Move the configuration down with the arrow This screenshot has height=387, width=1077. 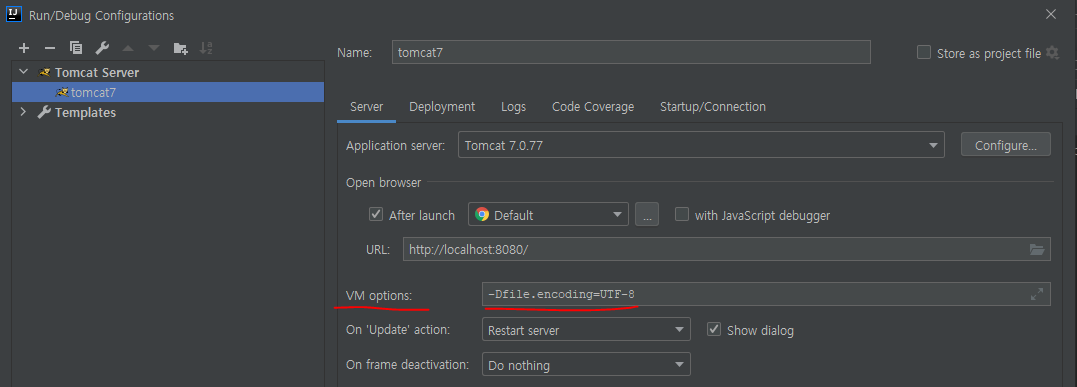tap(154, 48)
